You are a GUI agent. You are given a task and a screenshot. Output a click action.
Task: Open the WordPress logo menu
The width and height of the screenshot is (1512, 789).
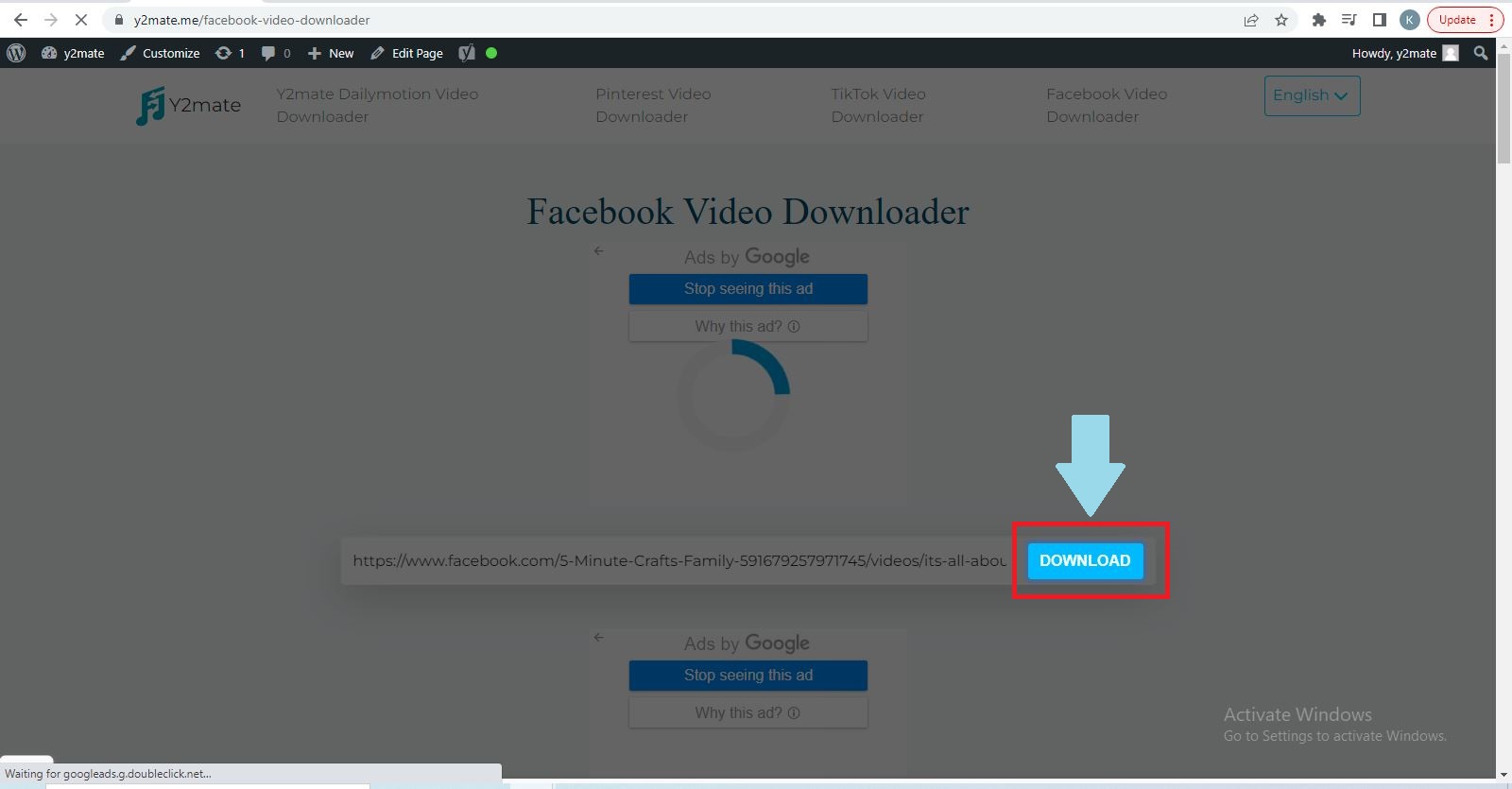[x=16, y=53]
